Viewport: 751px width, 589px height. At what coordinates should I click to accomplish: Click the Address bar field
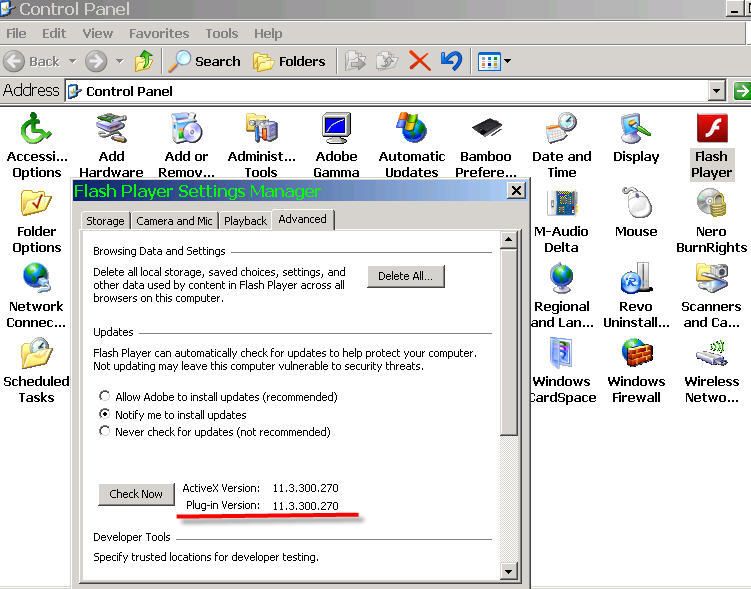coord(395,91)
